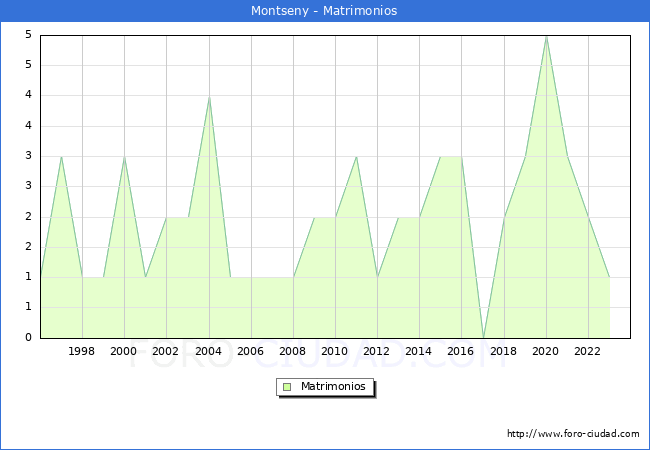Click the 2002 x-axis label
The image size is (650, 450).
pos(165,351)
